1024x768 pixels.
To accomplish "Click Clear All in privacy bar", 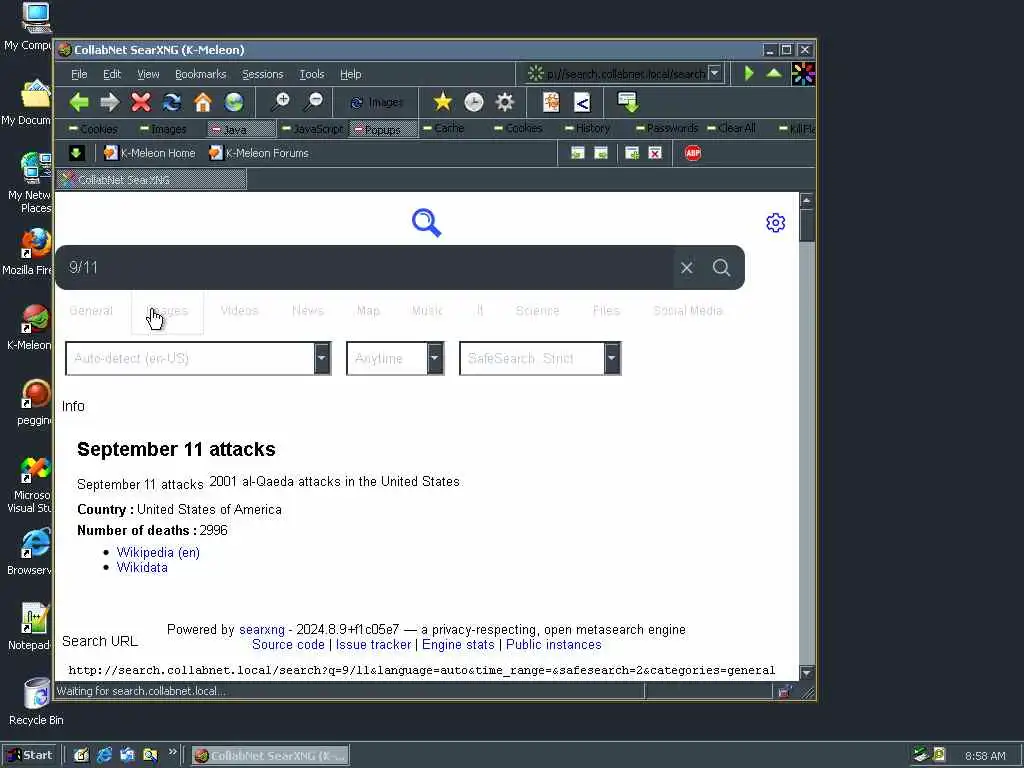I will pos(731,128).
